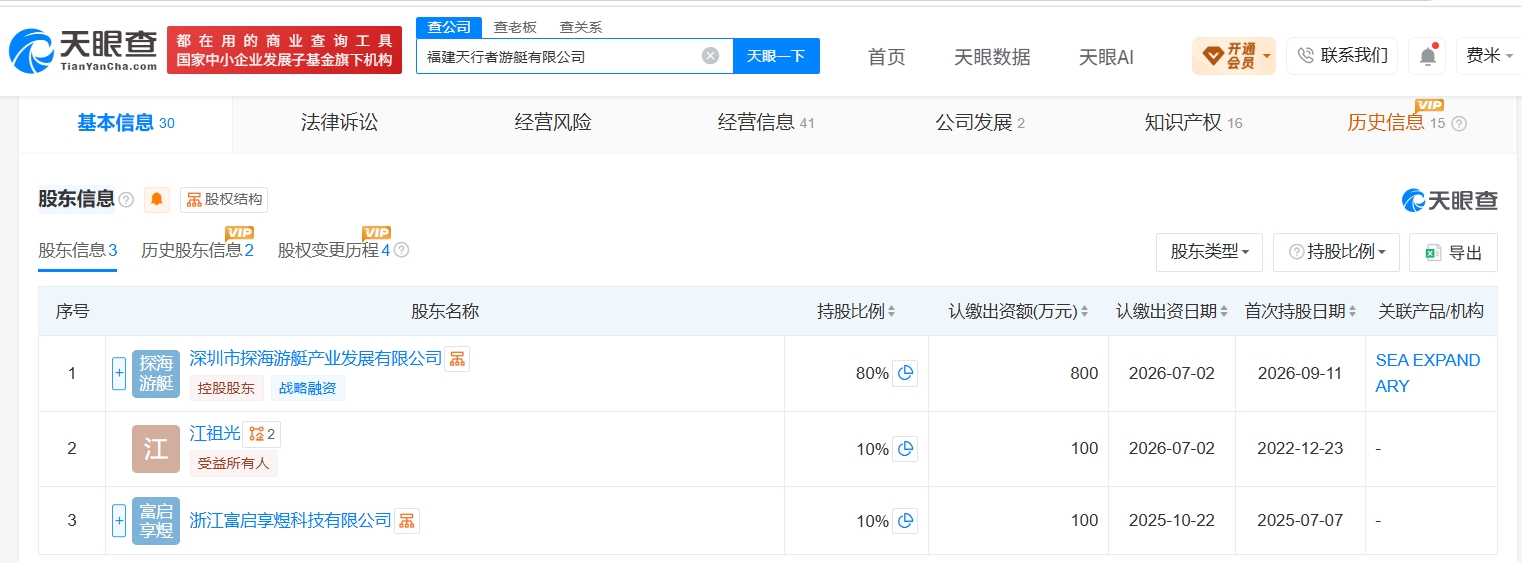Viewport: 1522px width, 563px height.
Task: Click the 800 contribution amount cell
Action: [1018, 373]
